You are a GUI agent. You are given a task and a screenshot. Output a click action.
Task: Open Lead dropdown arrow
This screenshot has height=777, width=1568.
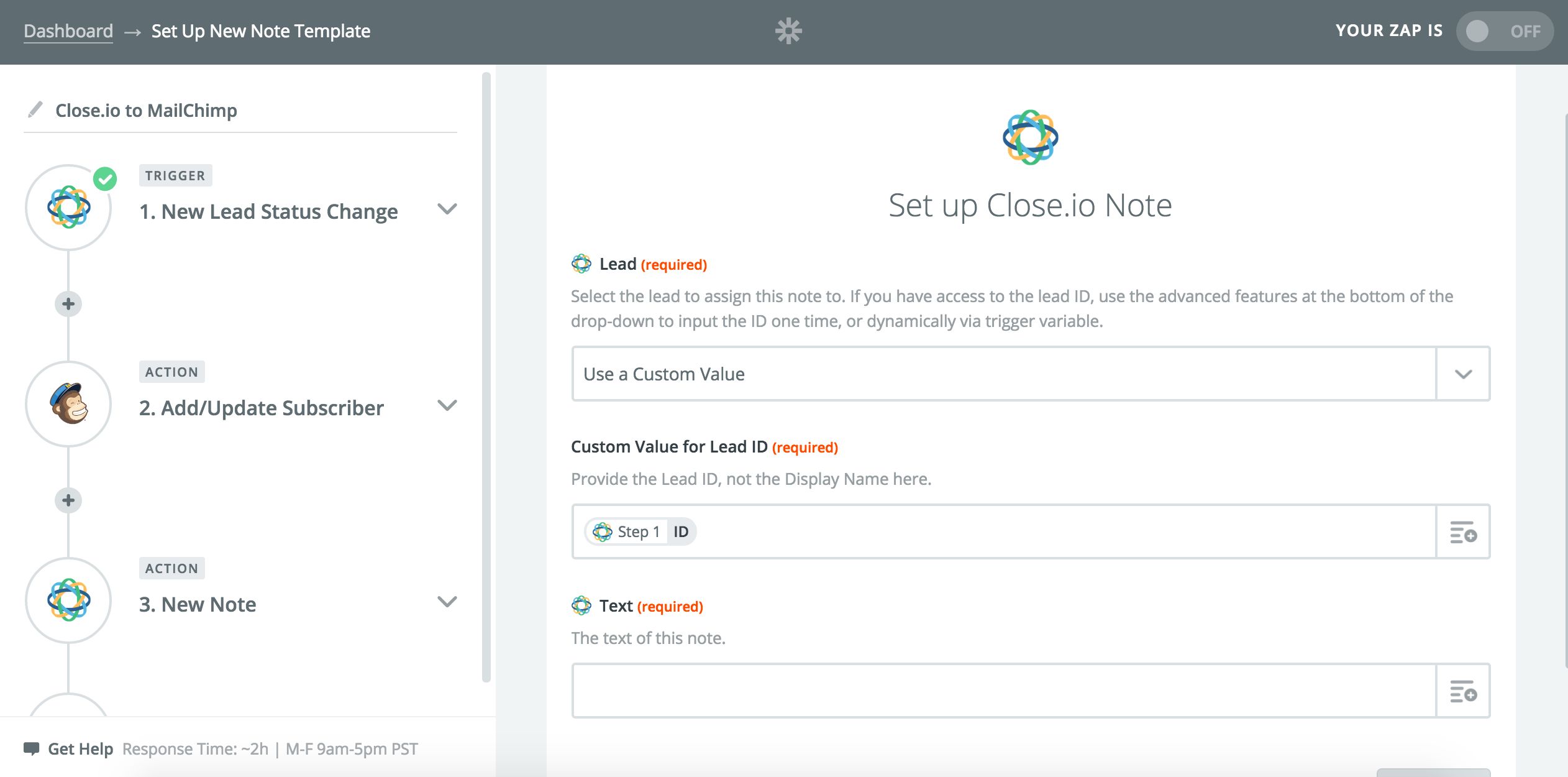pos(1463,374)
